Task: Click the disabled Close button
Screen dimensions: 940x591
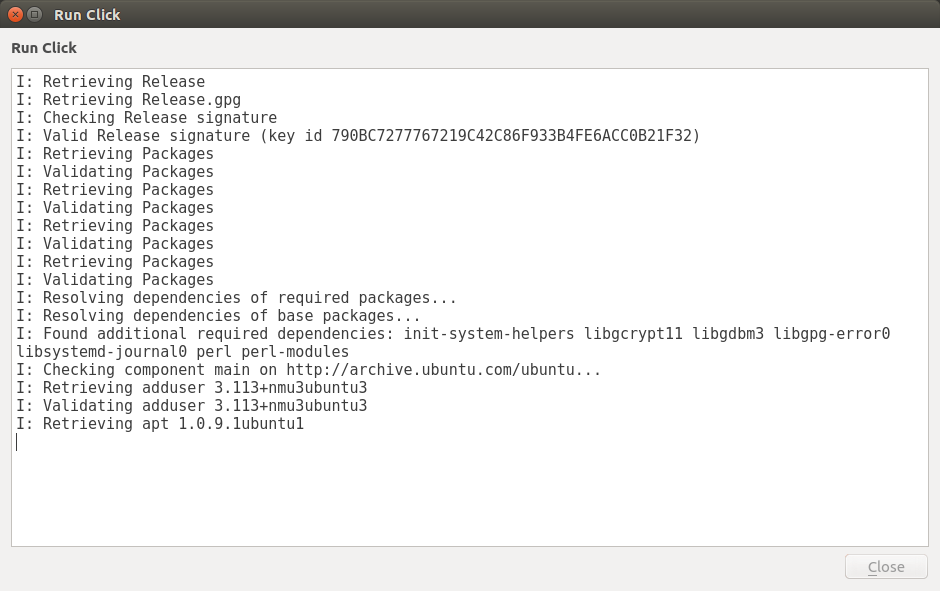Action: click(x=886, y=567)
